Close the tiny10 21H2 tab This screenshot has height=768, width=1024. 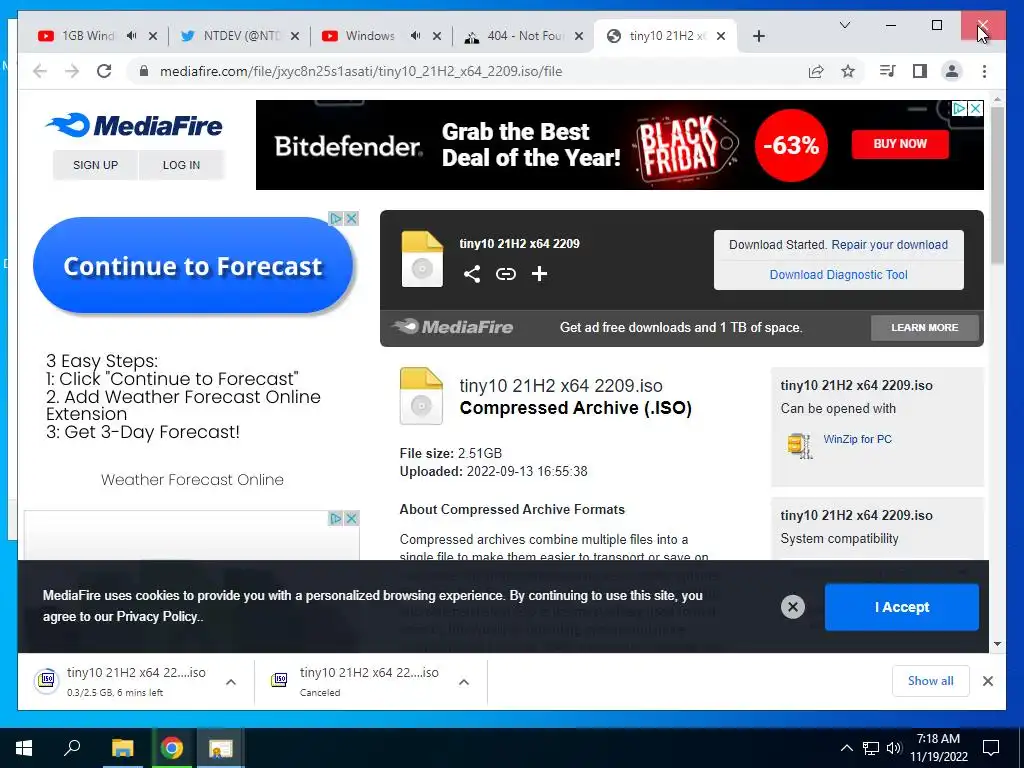[x=720, y=36]
